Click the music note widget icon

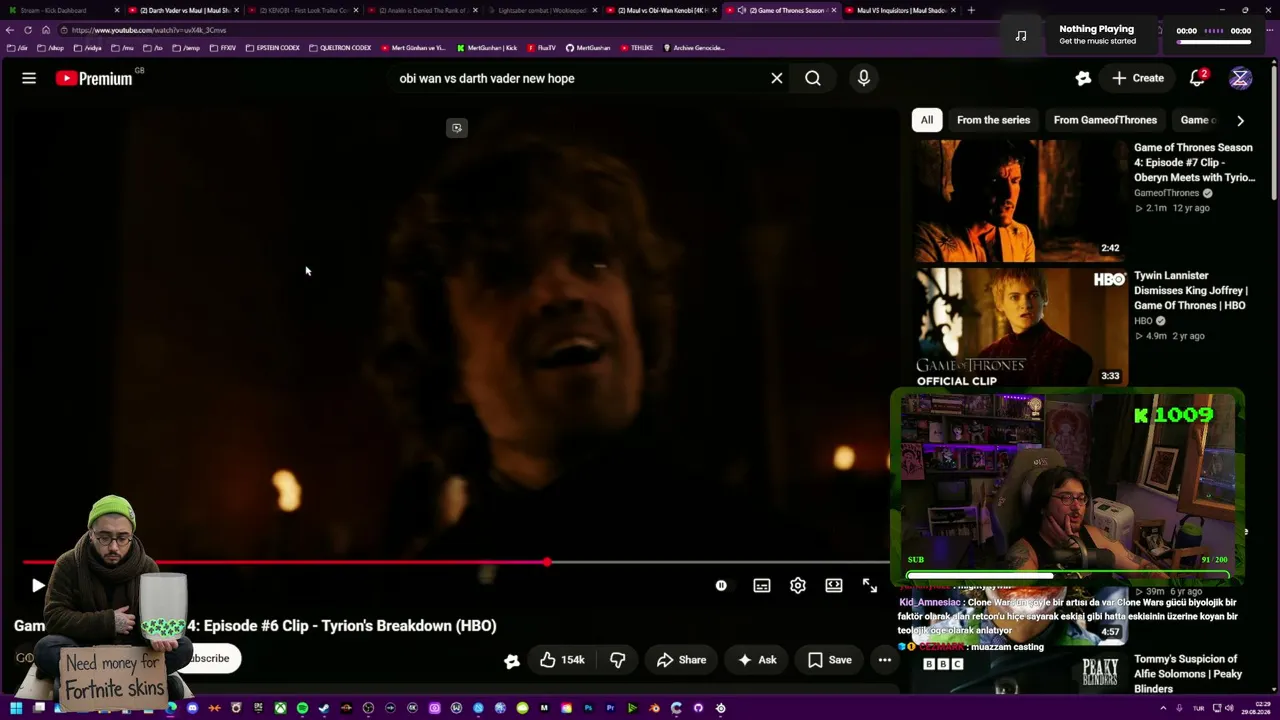pyautogui.click(x=1020, y=36)
